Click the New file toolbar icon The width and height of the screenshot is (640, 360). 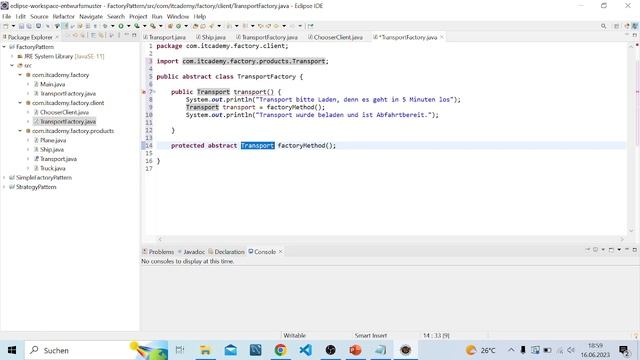[6, 26]
